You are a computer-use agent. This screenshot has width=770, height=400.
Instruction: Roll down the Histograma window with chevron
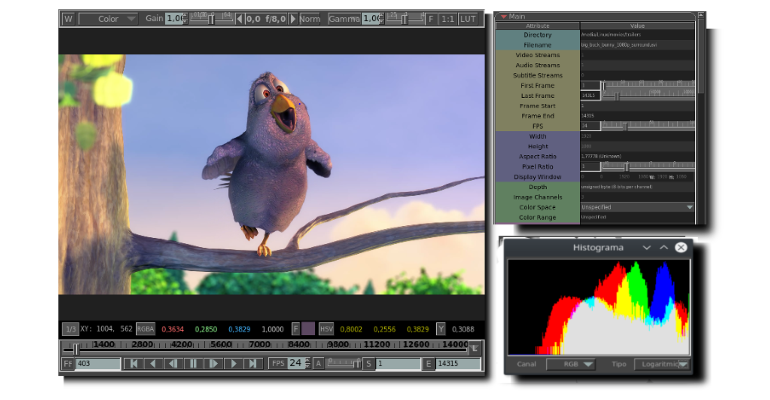(x=647, y=247)
